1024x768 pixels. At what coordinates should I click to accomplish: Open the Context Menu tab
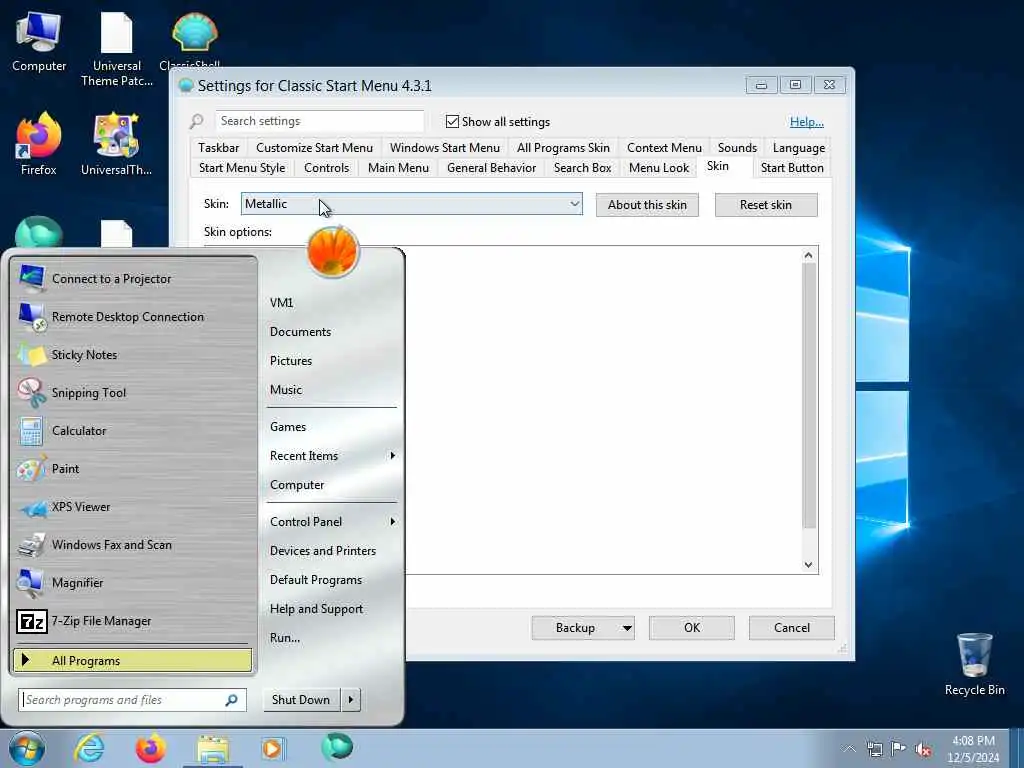(664, 148)
